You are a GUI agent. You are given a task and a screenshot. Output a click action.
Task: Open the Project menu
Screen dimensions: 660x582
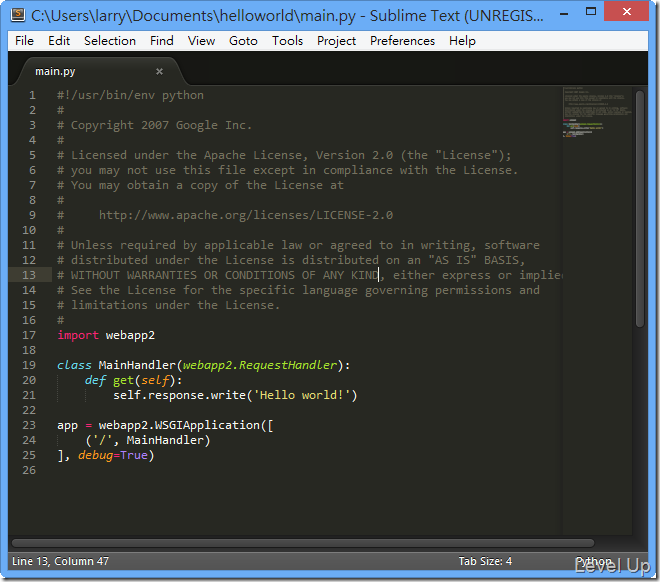point(336,41)
